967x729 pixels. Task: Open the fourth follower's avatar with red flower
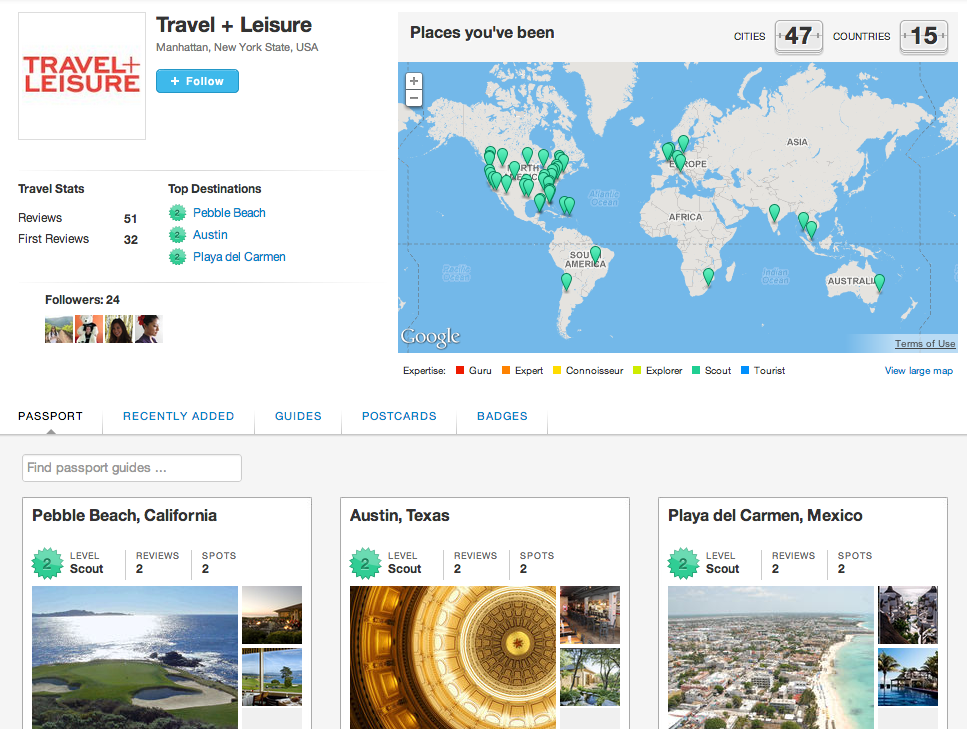pyautogui.click(x=149, y=329)
